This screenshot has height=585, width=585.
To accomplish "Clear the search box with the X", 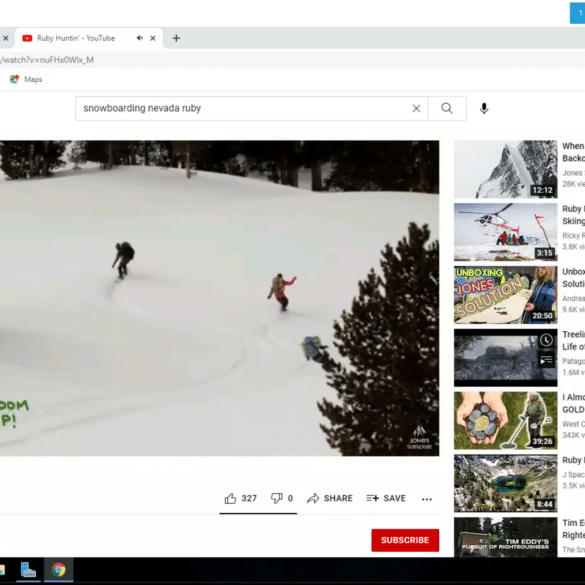I will (x=416, y=108).
